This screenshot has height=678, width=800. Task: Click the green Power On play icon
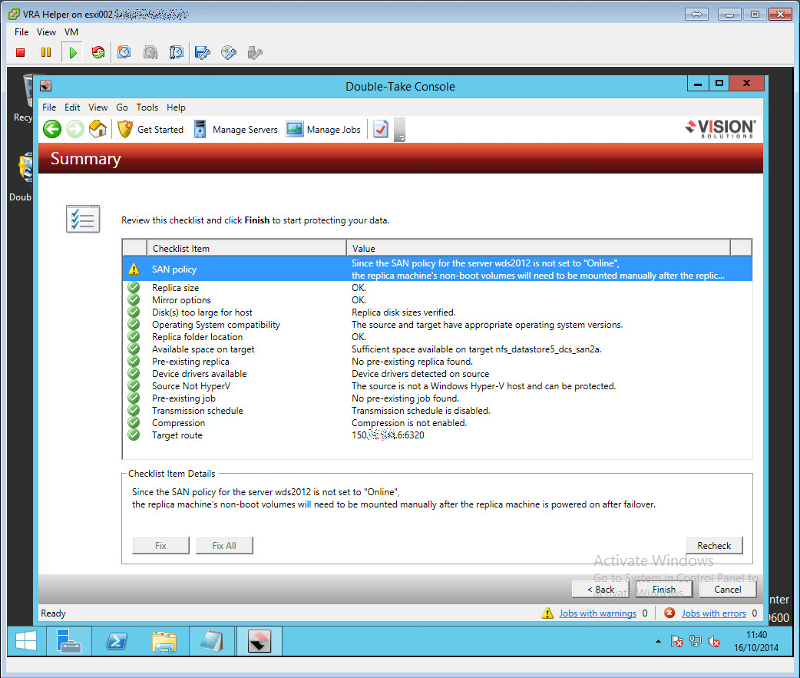click(x=73, y=53)
